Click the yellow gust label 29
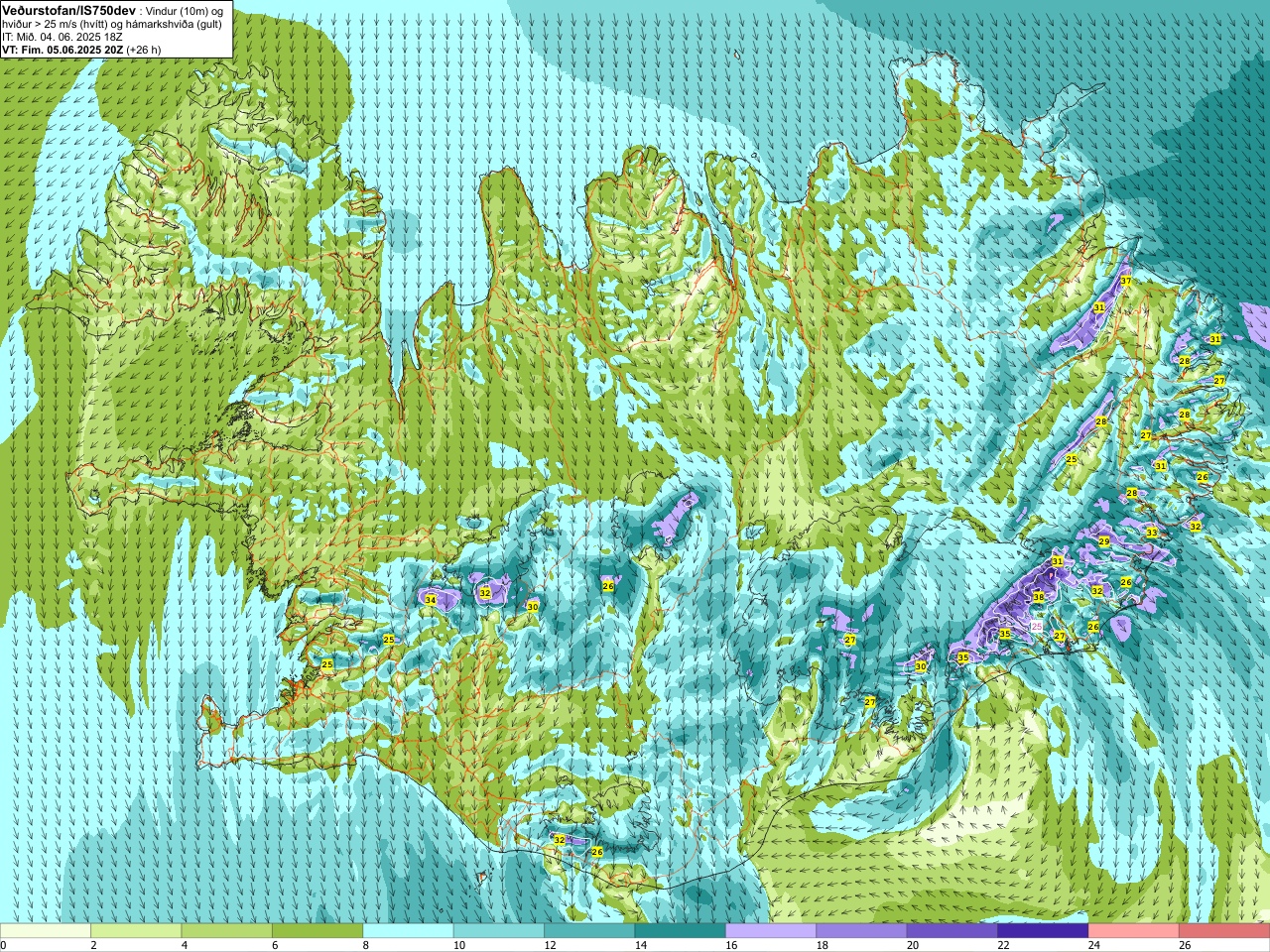Screen dimensions: 1270x952 click(1104, 541)
